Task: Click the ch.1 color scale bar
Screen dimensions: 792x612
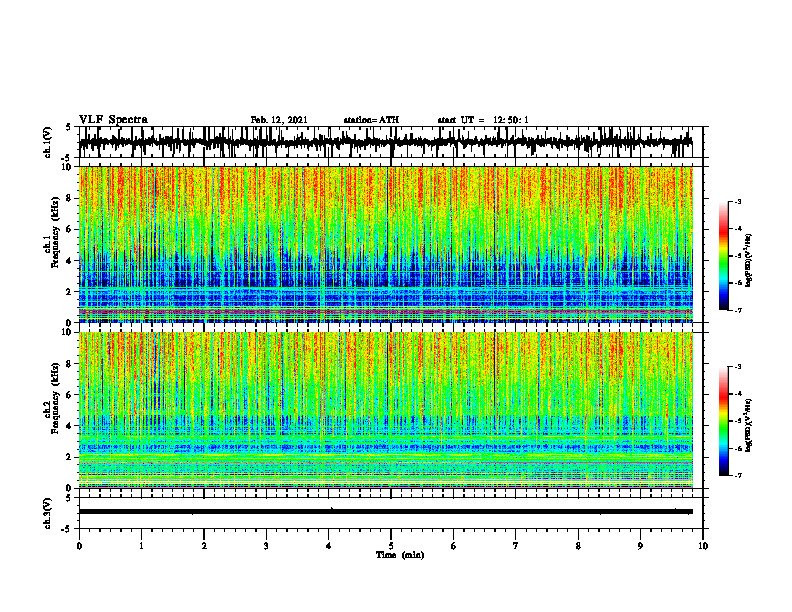Action: click(724, 256)
